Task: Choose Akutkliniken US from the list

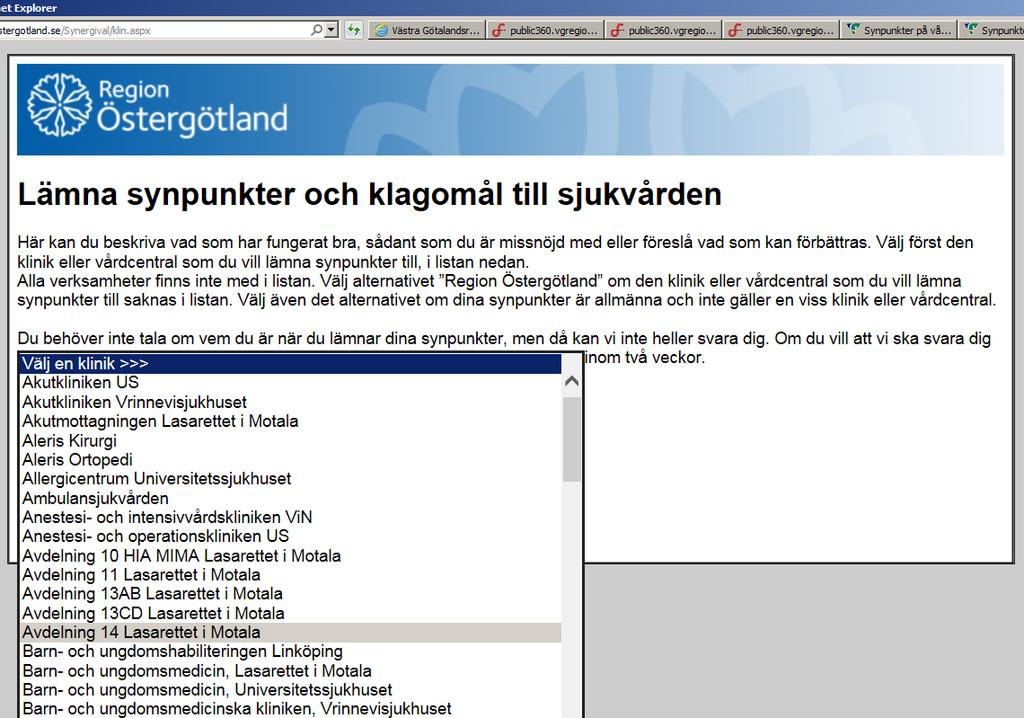Action: pos(291,382)
